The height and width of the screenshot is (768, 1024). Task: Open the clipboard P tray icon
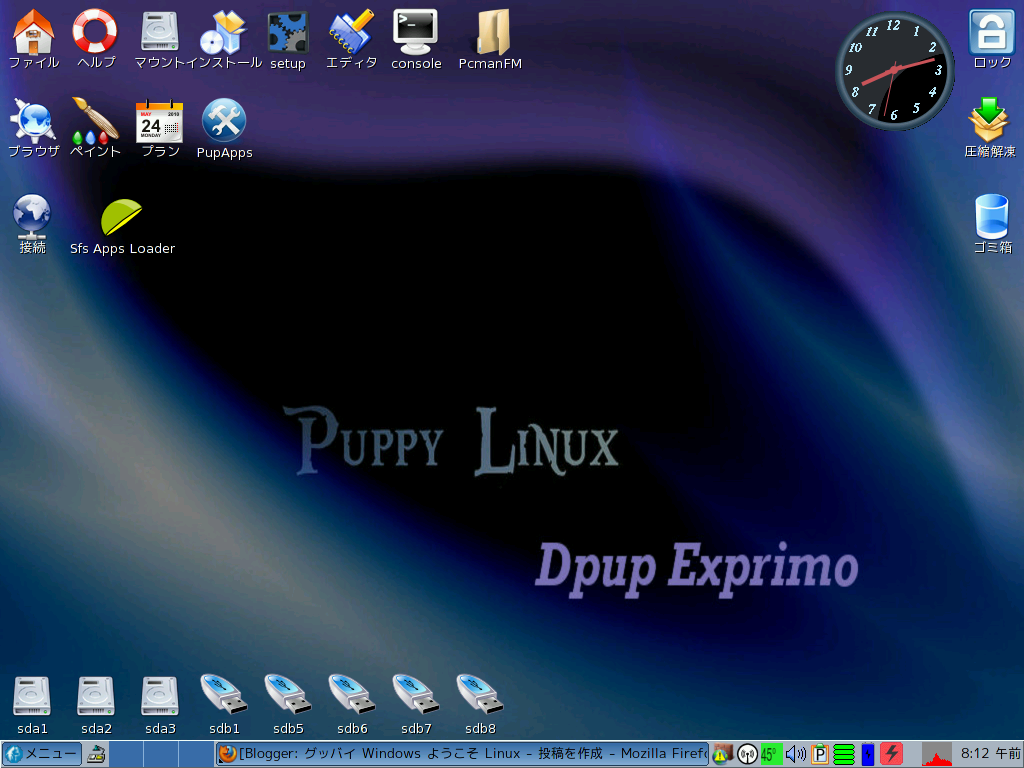coord(820,755)
